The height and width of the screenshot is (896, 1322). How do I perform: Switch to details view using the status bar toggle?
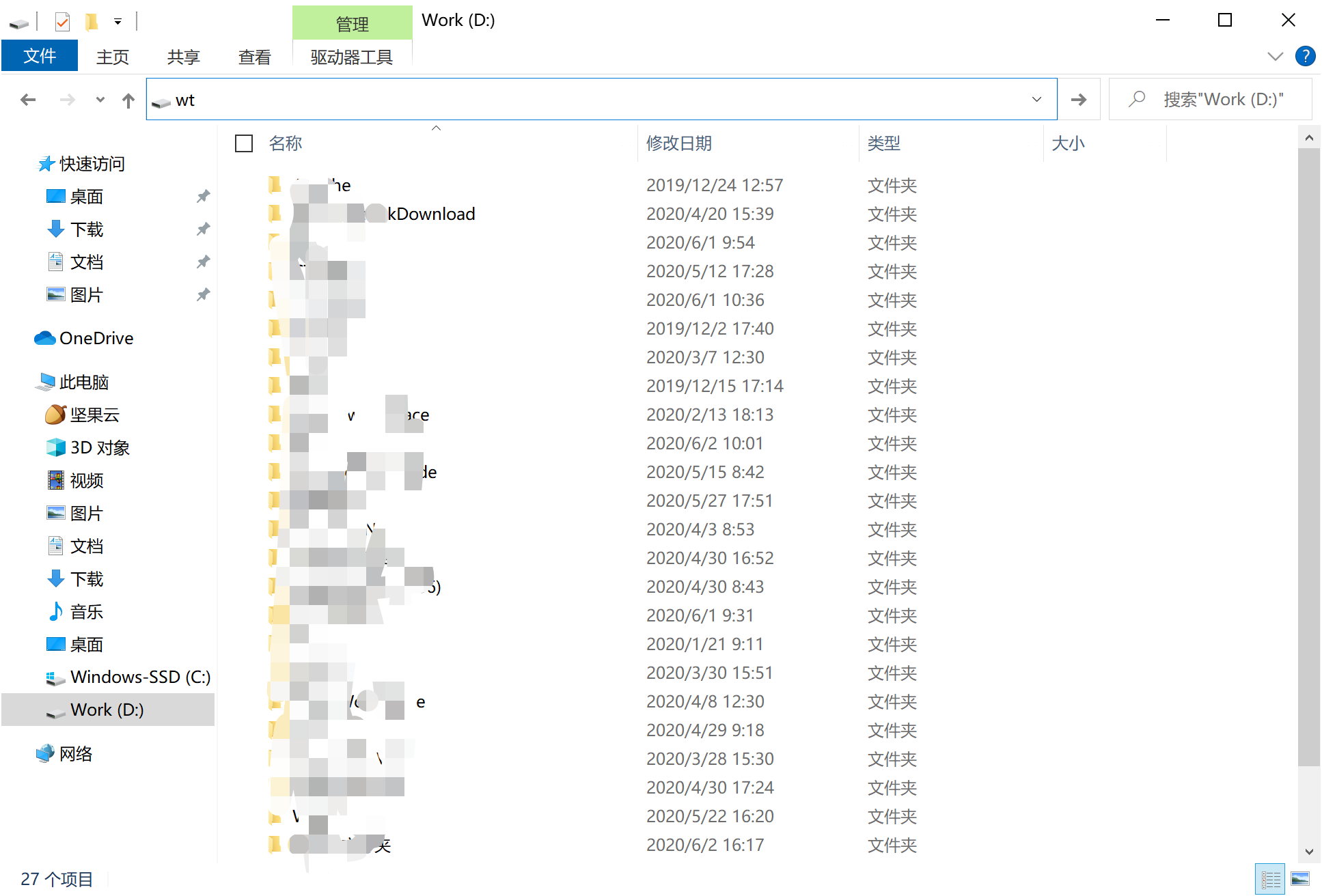coord(1270,878)
